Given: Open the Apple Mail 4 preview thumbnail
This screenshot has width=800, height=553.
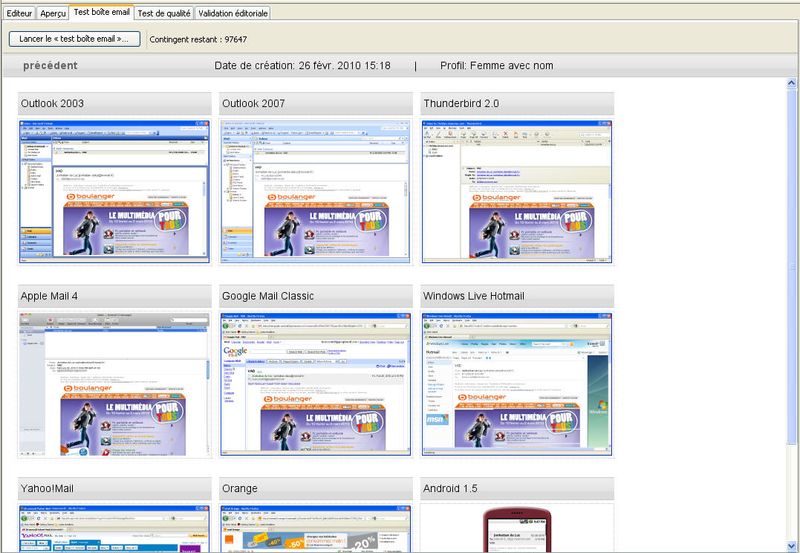Looking at the screenshot, I should click(114, 385).
